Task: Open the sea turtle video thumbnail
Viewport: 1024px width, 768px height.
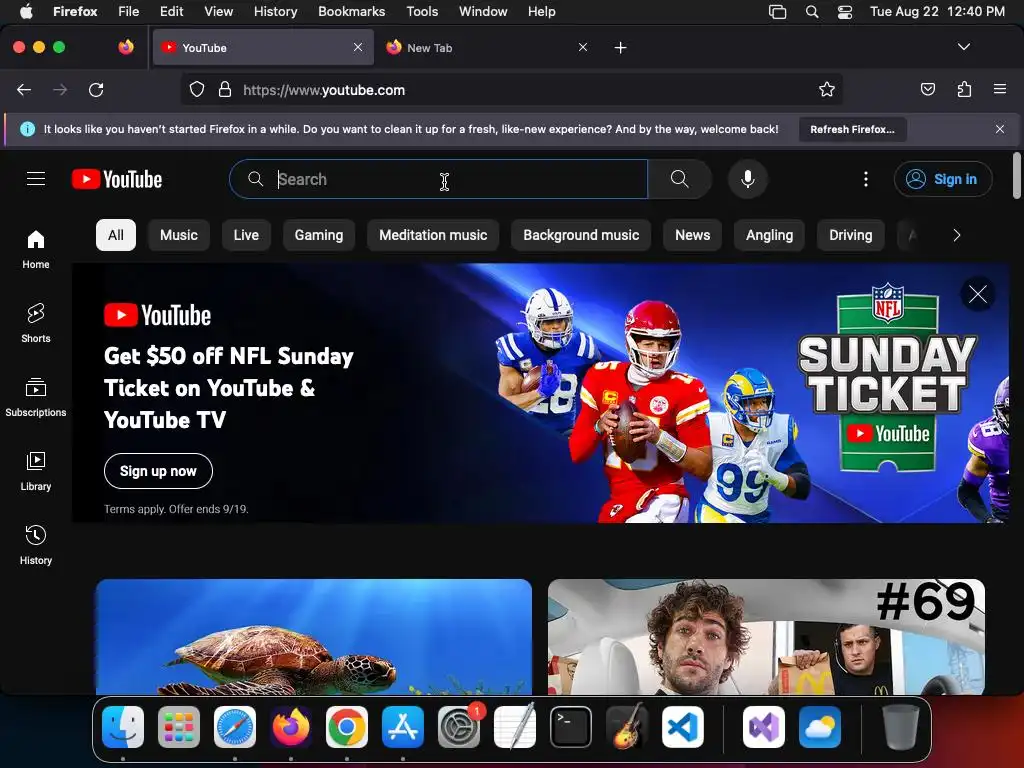Action: [x=313, y=637]
